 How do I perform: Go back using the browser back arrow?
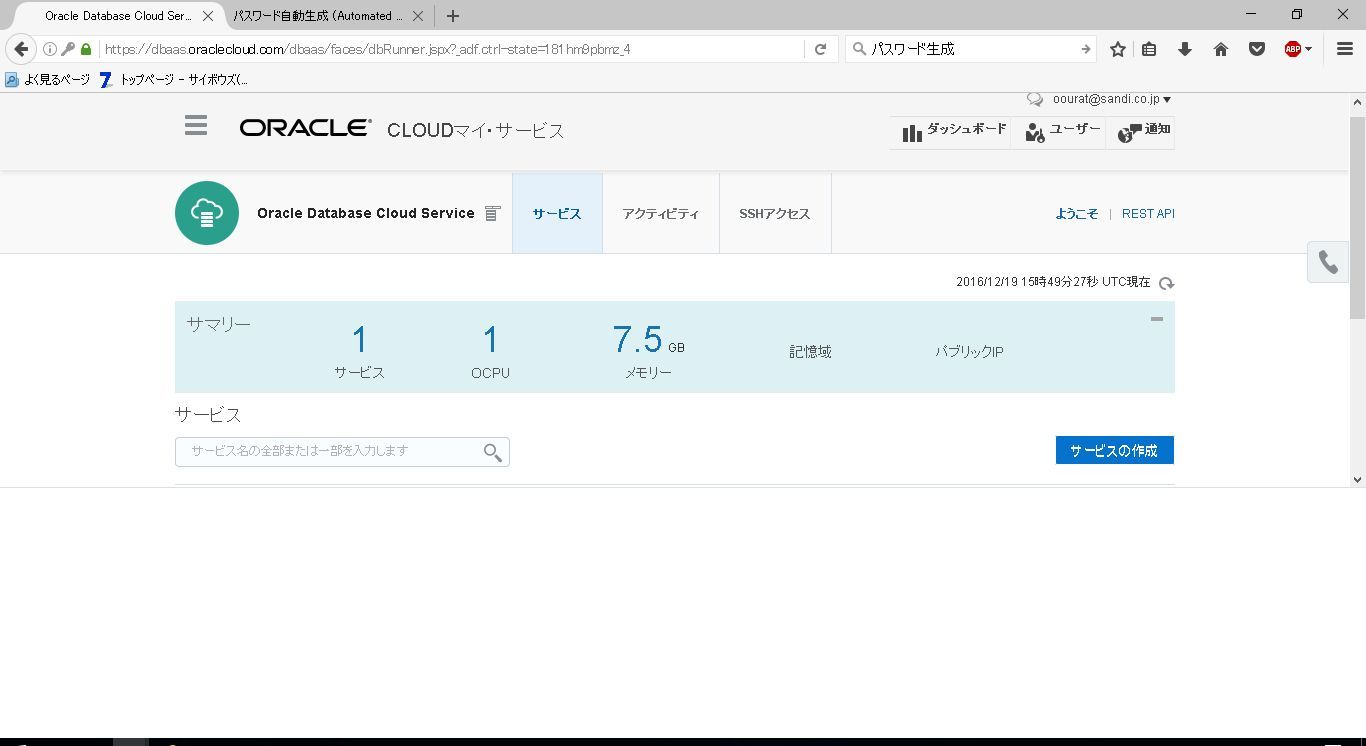click(21, 49)
